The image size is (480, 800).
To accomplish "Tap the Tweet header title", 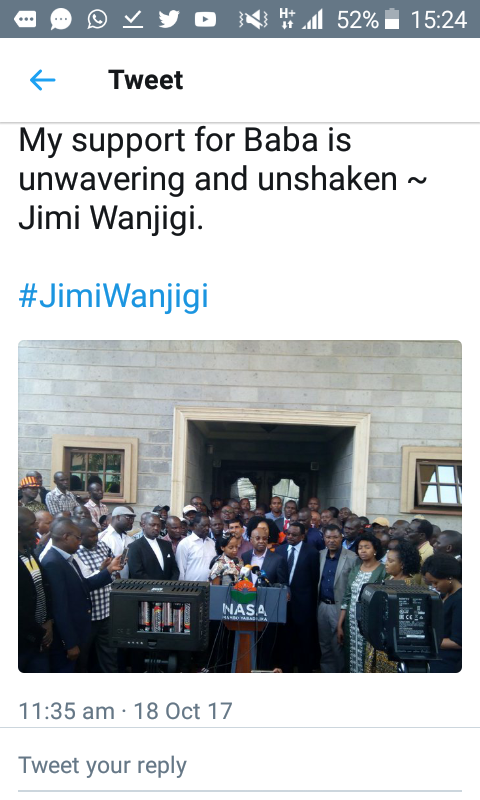I will click(145, 80).
